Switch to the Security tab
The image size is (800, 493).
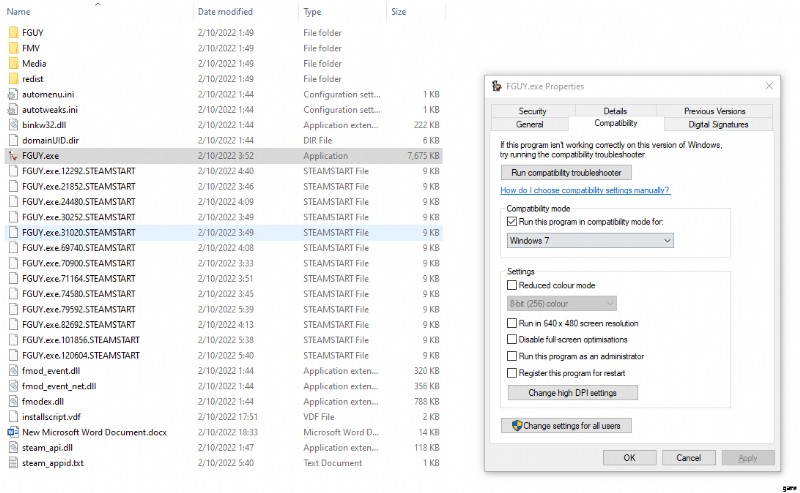(x=533, y=111)
